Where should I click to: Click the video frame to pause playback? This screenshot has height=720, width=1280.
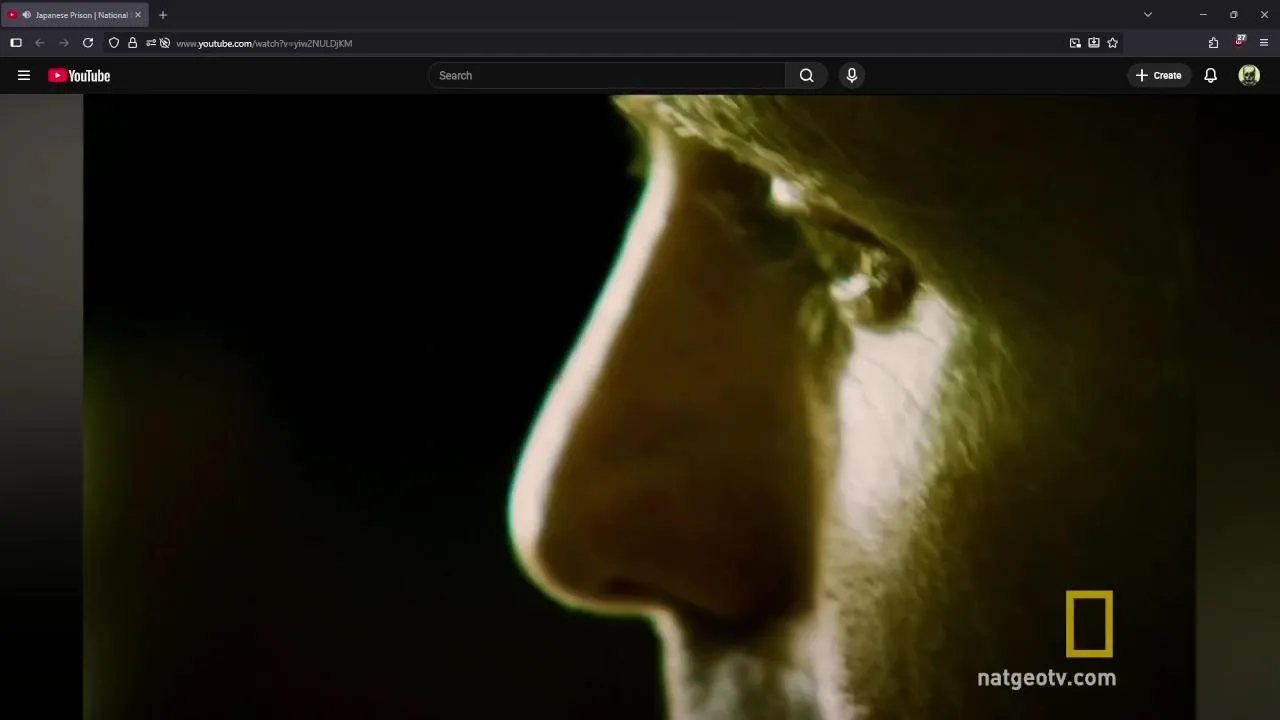pos(639,407)
